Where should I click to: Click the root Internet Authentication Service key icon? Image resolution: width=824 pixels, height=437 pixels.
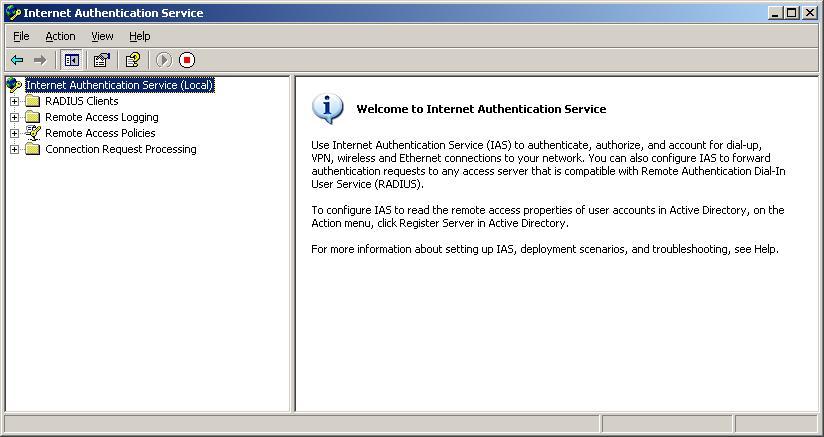pos(14,85)
